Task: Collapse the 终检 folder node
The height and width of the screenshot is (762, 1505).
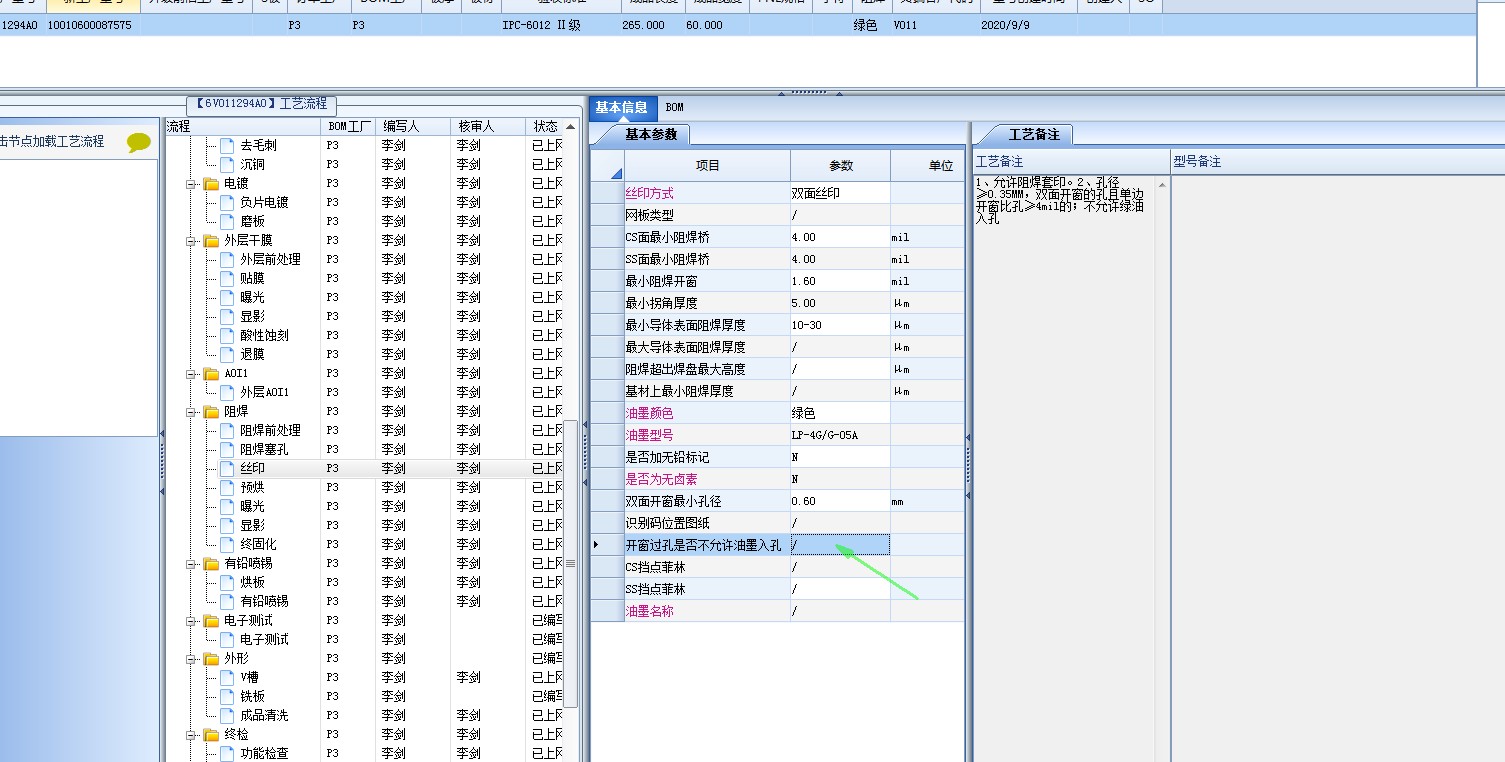Action: (191, 735)
